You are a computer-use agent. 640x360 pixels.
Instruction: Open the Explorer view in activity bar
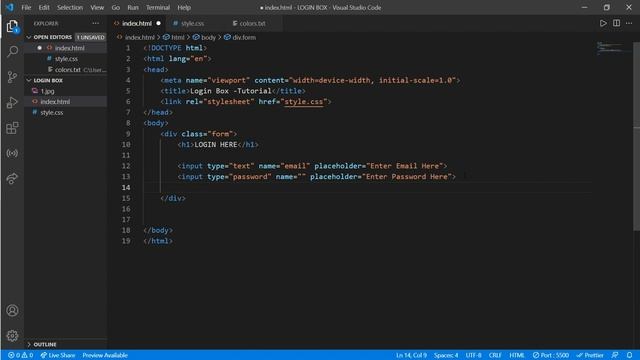[x=12, y=27]
